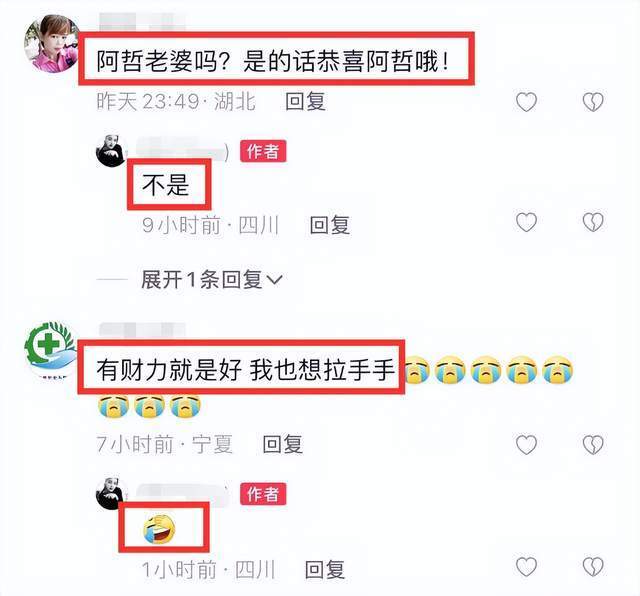Reply to the author's '不是' comment
Screen dimensions: 640x596
pos(330,225)
